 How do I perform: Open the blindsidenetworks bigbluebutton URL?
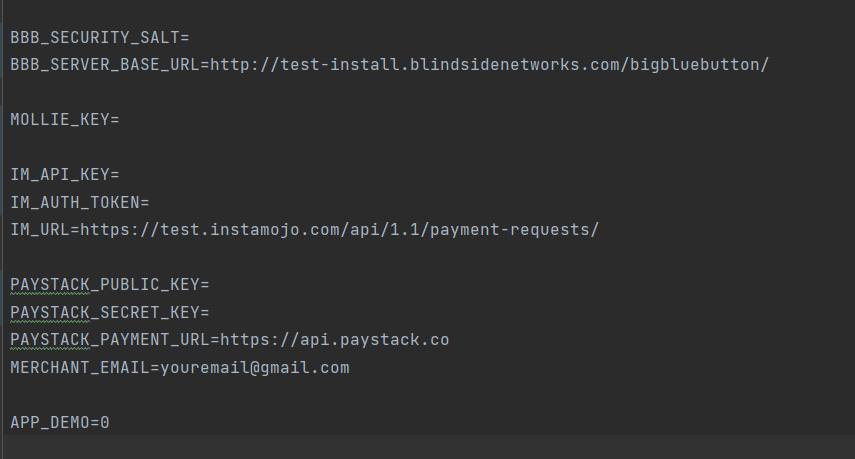(x=489, y=65)
